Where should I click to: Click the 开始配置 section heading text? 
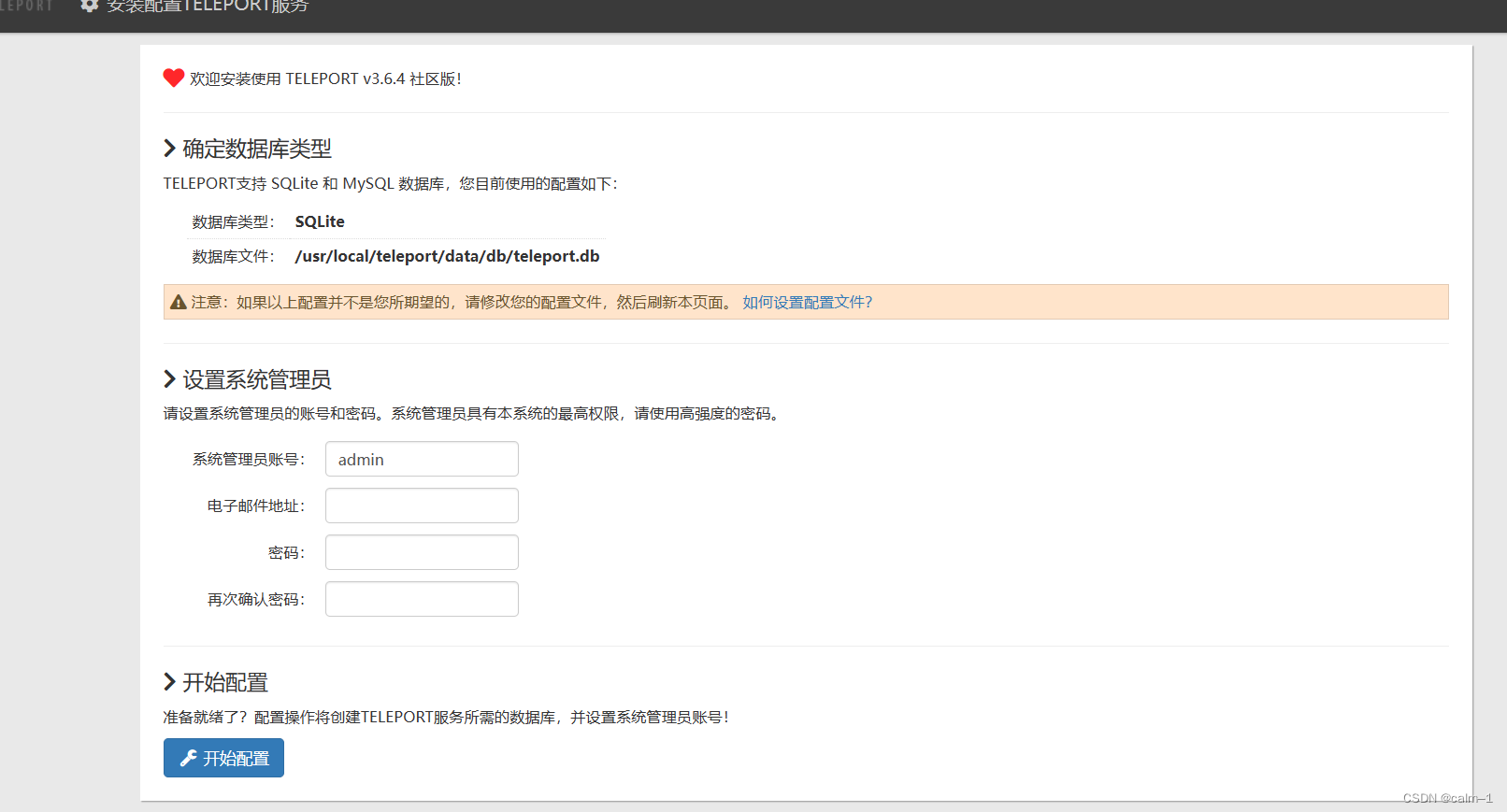tap(225, 682)
